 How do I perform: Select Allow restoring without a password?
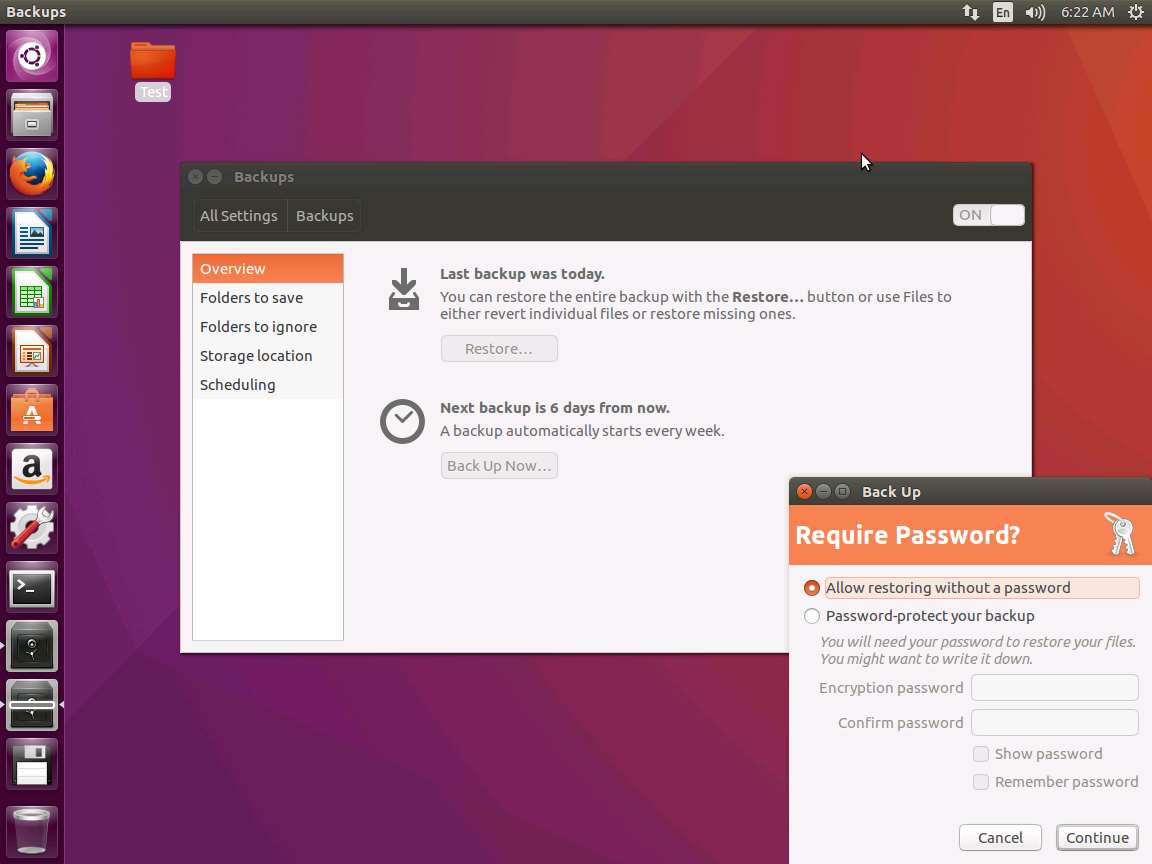971,588
